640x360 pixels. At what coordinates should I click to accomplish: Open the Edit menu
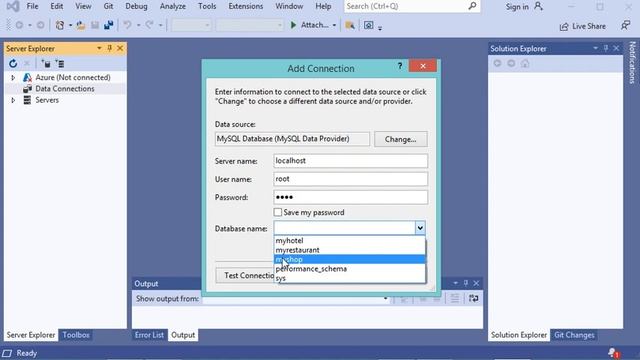pos(57,6)
